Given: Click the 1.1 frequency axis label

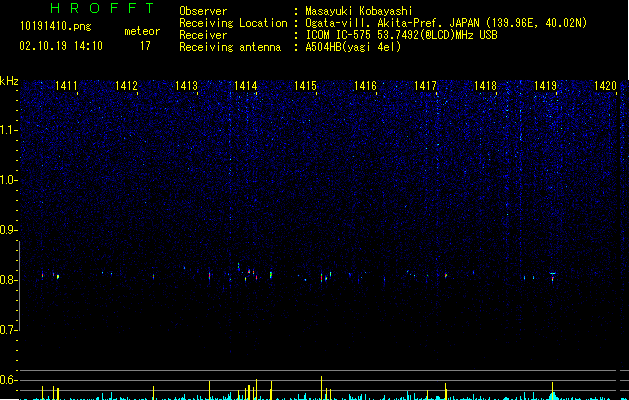Looking at the screenshot, I should tap(9, 130).
